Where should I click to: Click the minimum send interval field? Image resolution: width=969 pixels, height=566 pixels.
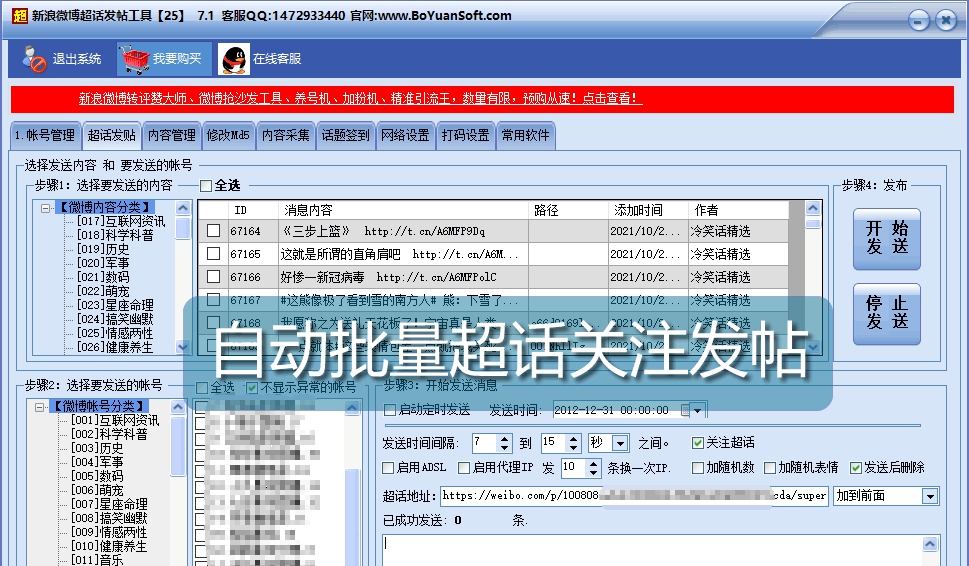tap(485, 443)
